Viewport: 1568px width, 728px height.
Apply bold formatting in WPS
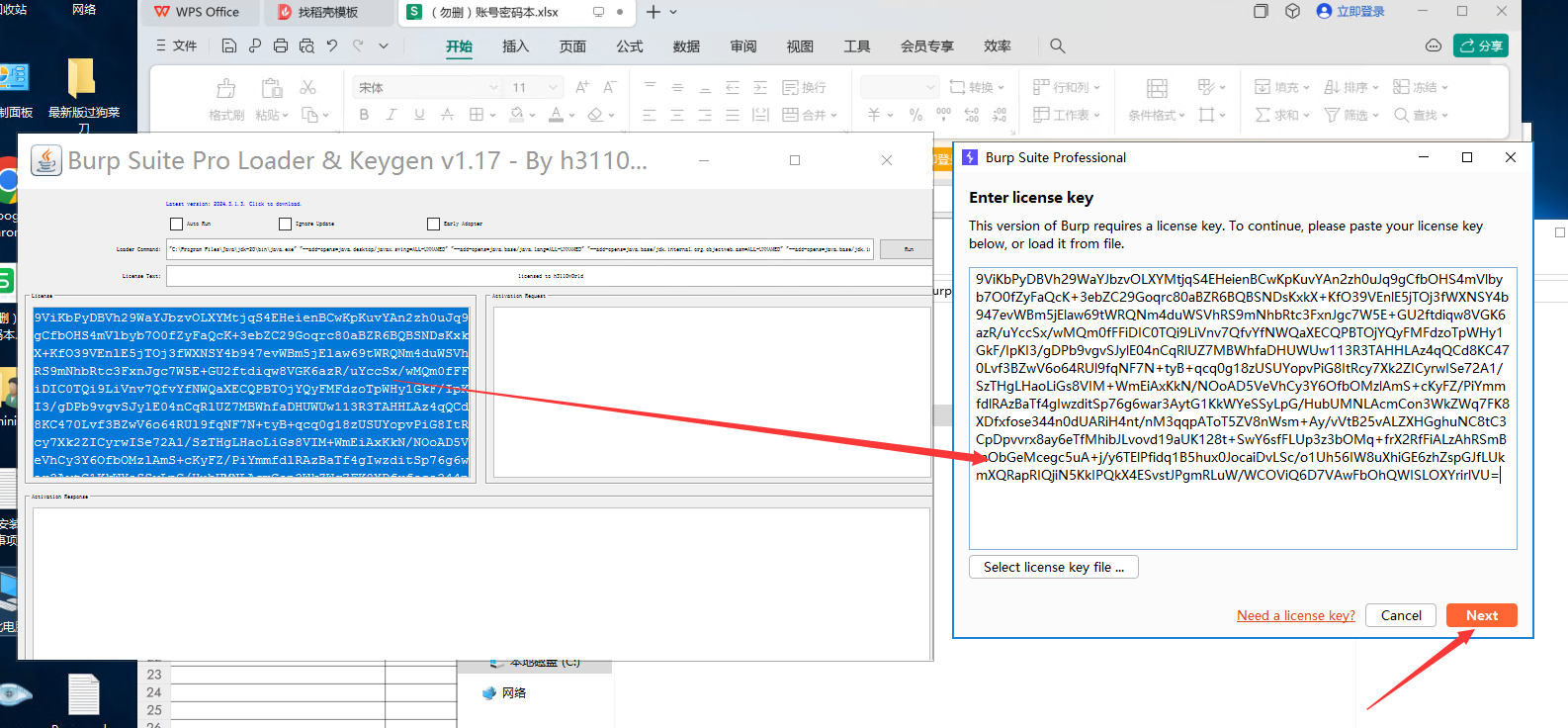click(x=364, y=115)
